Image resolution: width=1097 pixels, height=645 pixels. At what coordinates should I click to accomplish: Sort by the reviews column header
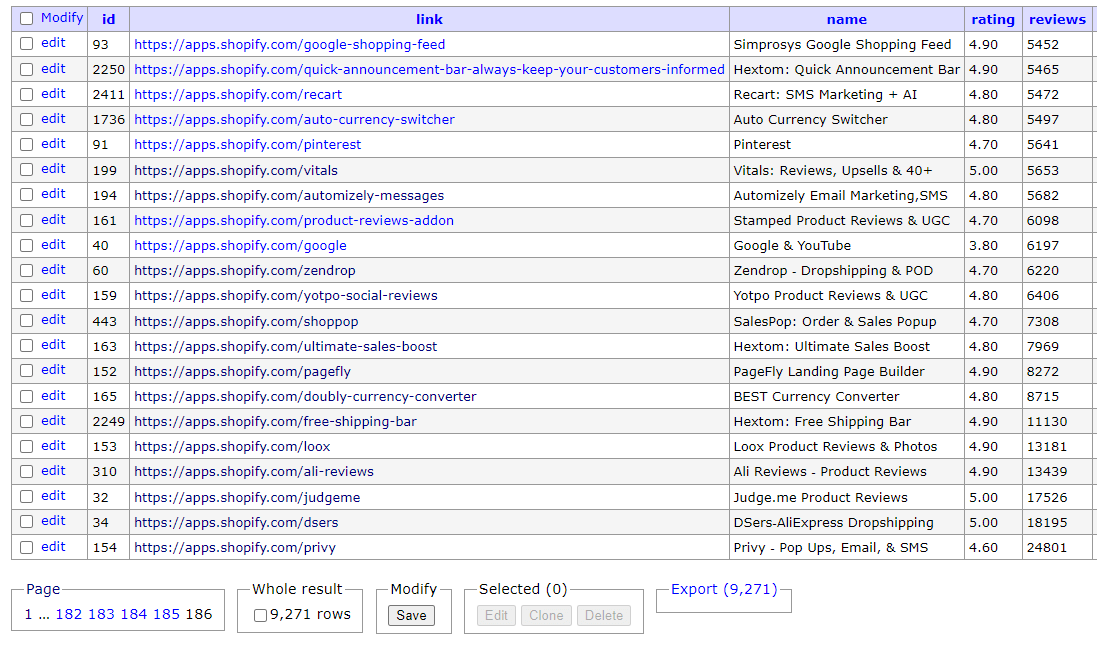click(x=1057, y=20)
